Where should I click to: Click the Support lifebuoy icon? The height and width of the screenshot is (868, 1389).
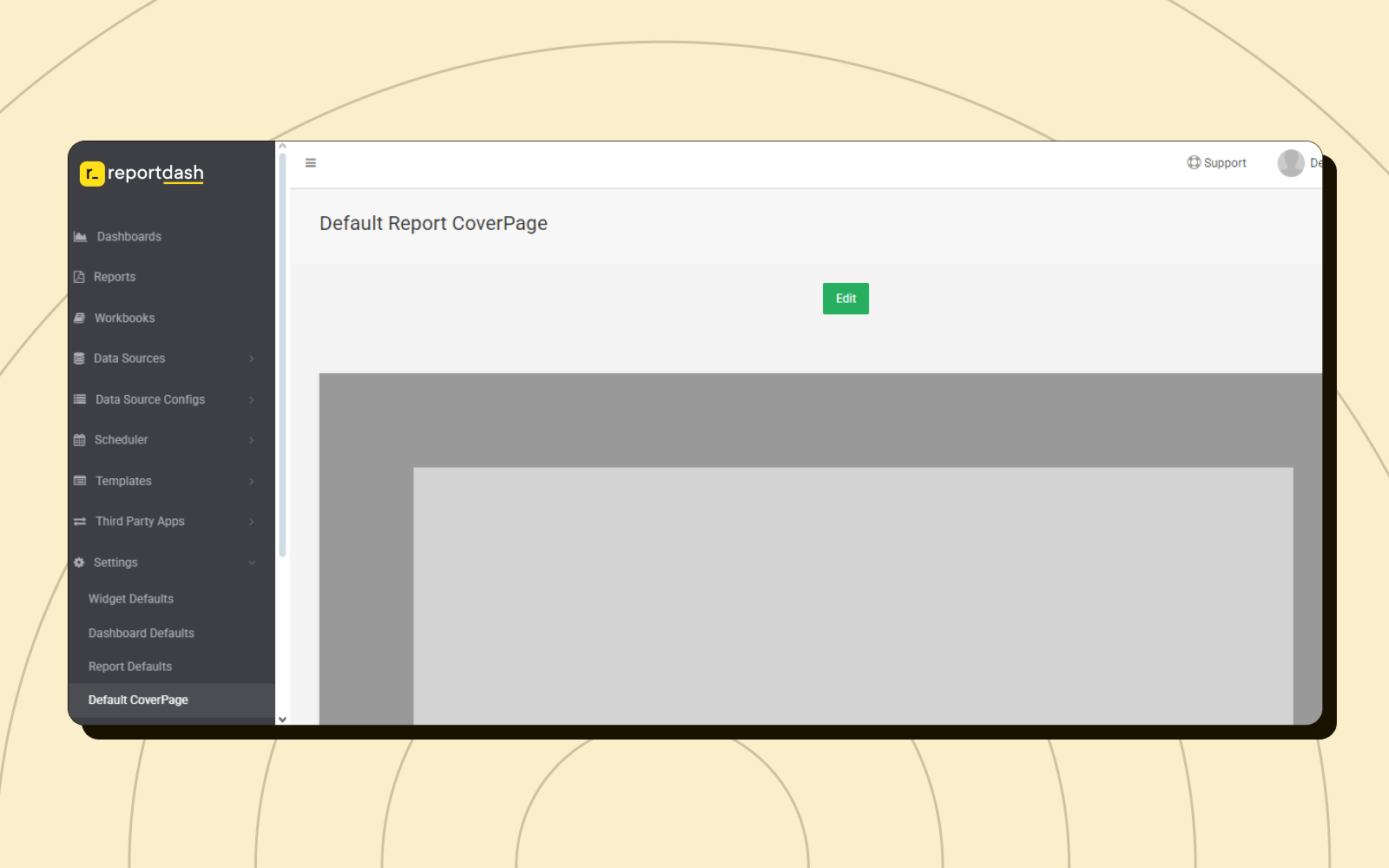[1194, 162]
